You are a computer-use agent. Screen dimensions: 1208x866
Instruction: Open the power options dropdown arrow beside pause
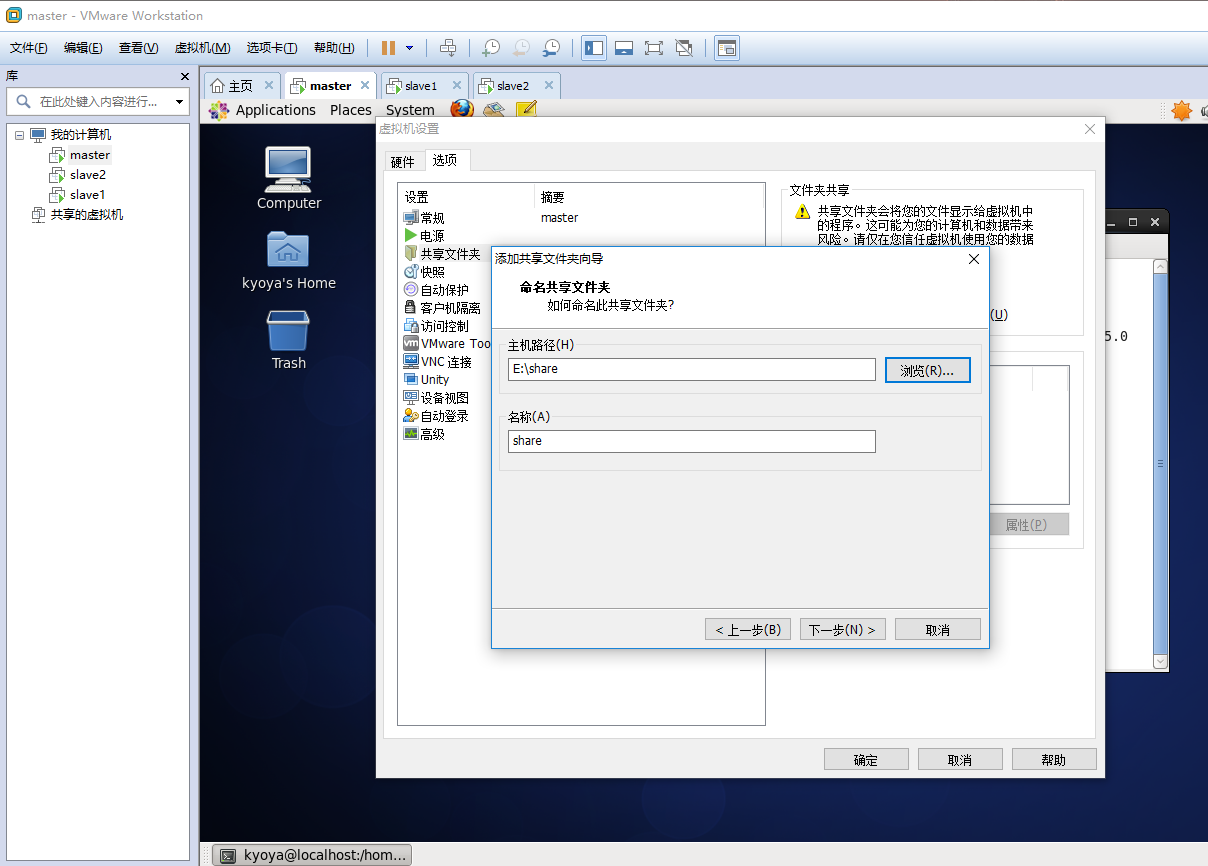point(409,48)
